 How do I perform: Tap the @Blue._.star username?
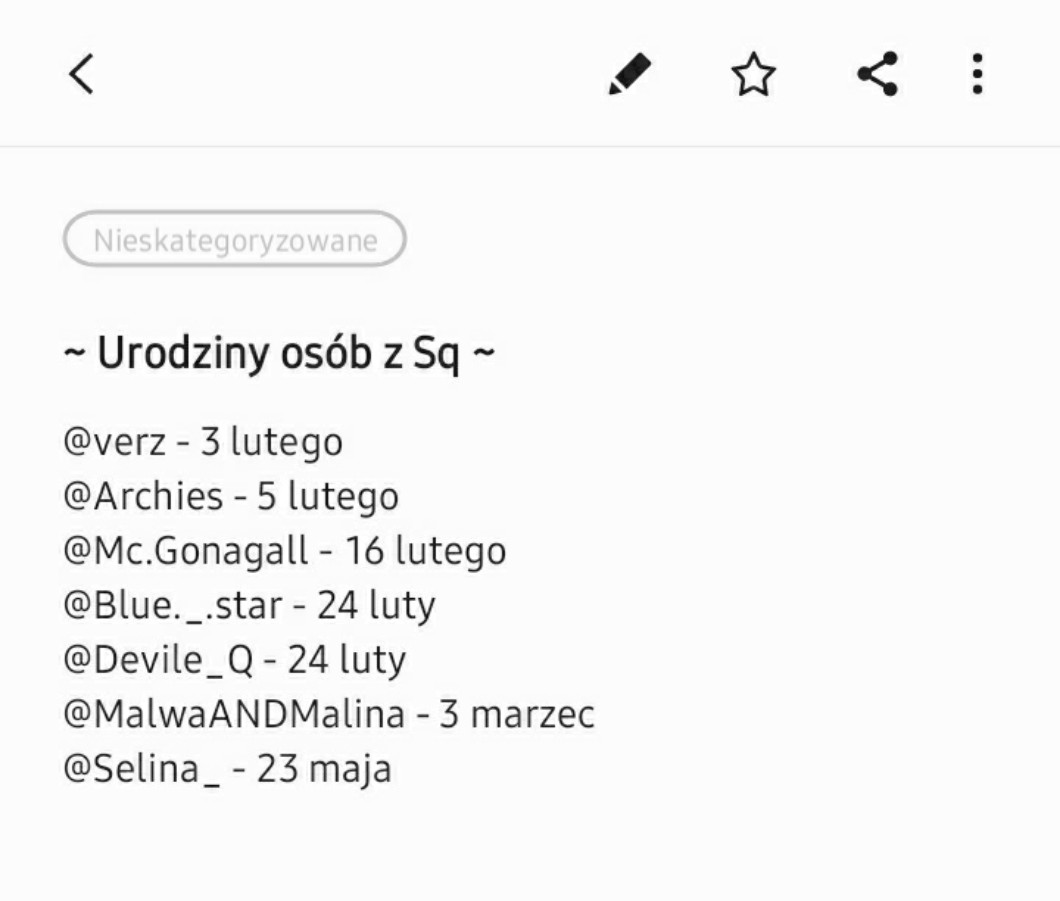(172, 606)
